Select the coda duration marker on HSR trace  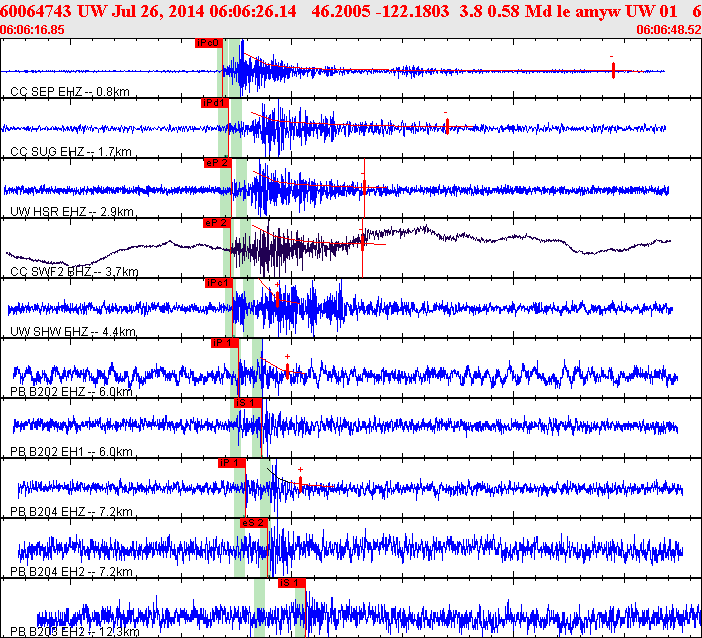[x=364, y=187]
